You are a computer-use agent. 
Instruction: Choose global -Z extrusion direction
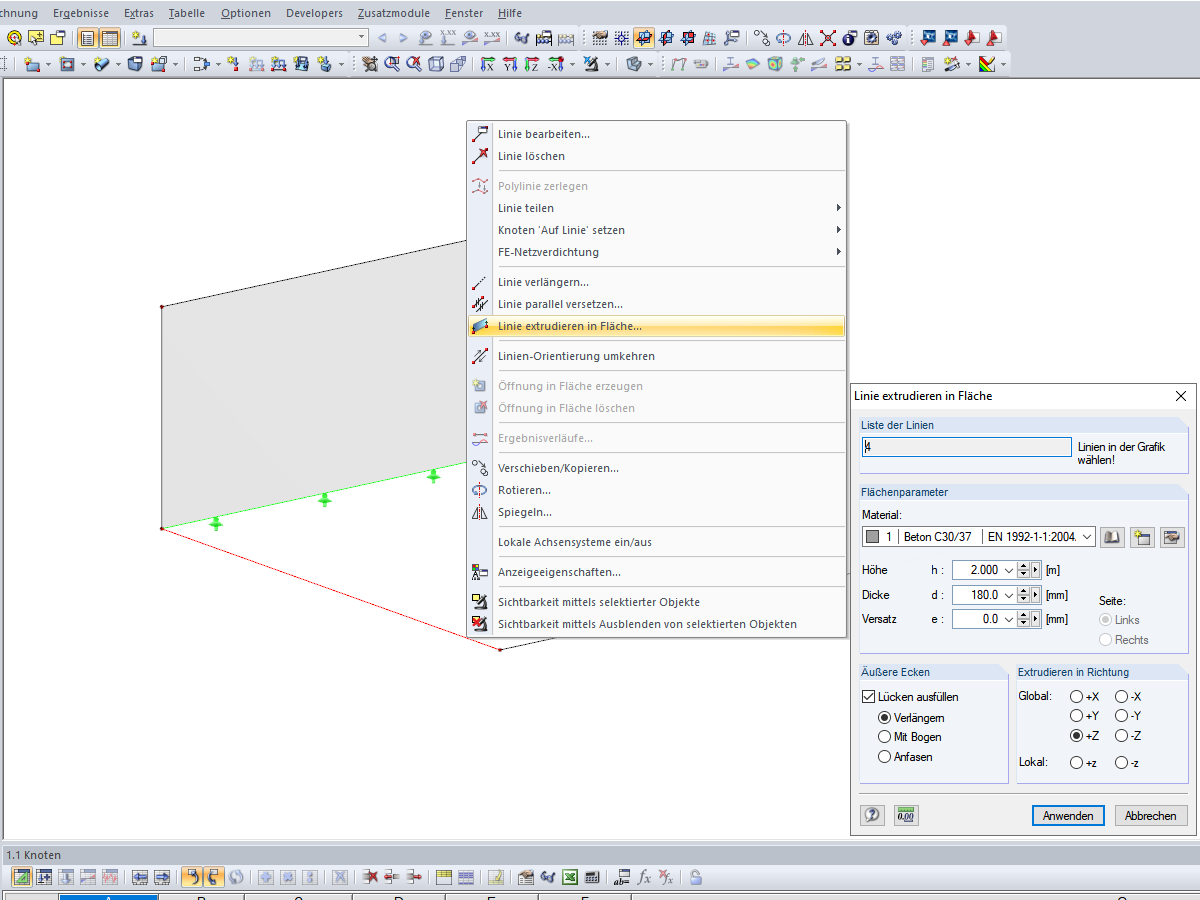[x=1122, y=736]
